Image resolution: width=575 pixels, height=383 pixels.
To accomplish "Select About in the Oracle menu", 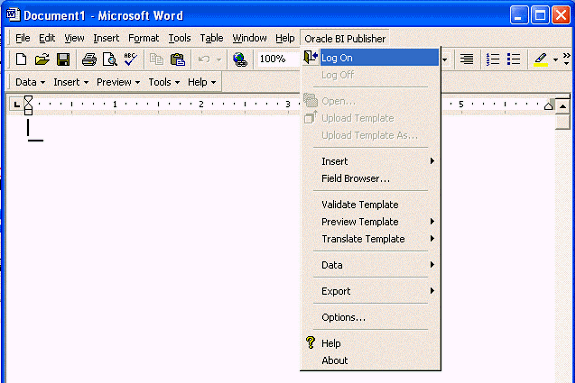I will (x=370, y=361).
